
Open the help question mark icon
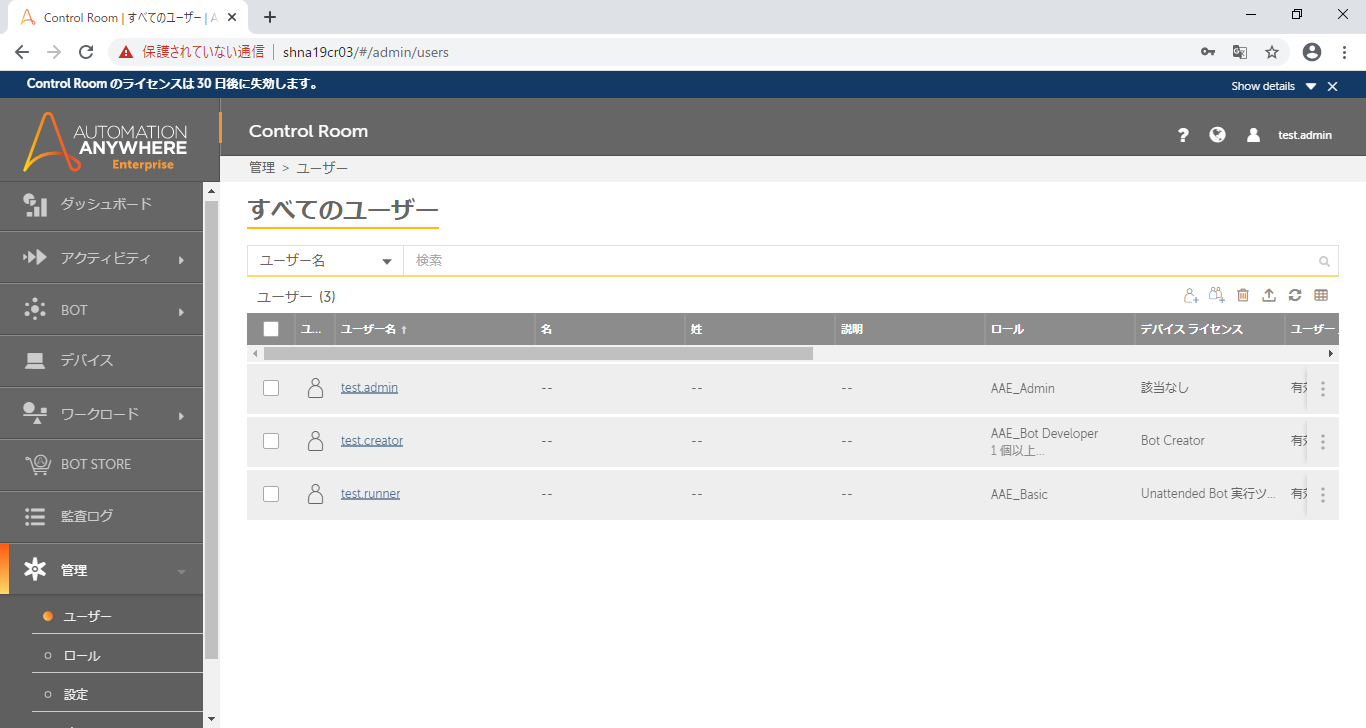1183,135
